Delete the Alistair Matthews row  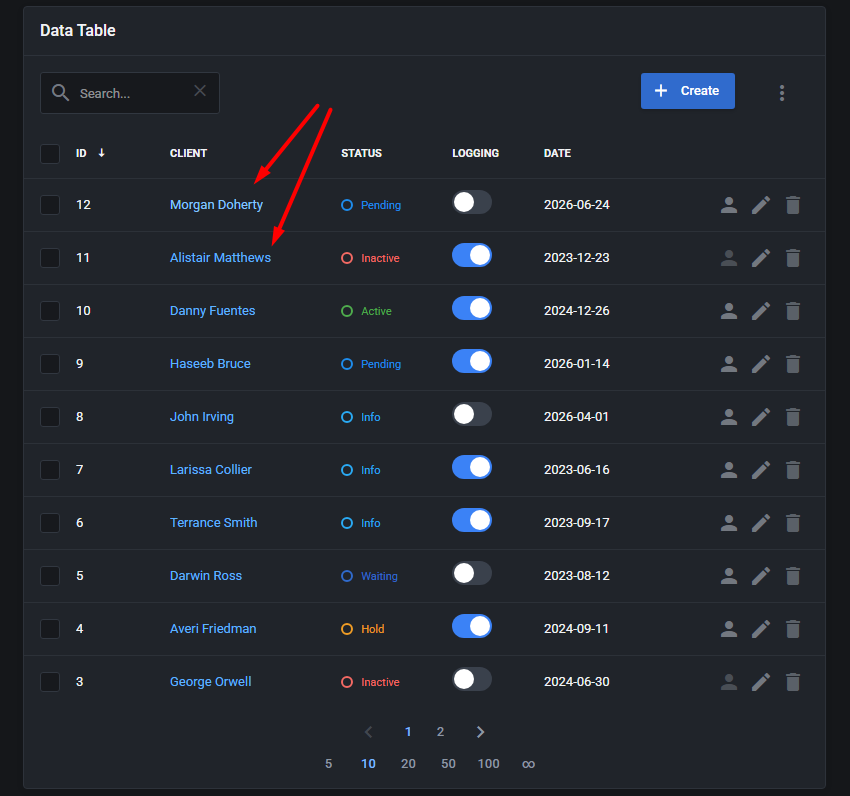[x=793, y=258]
